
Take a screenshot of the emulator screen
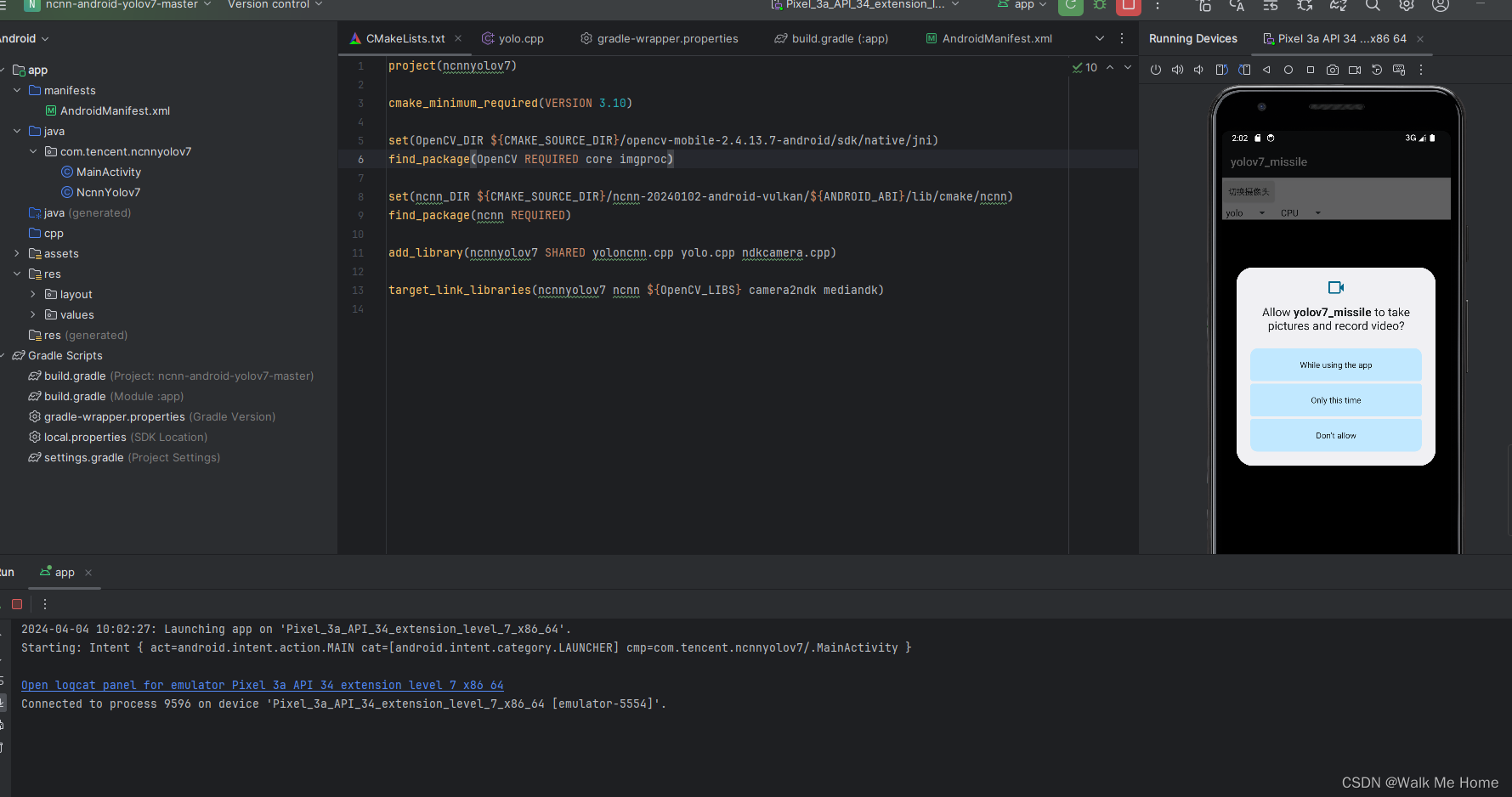(x=1333, y=70)
